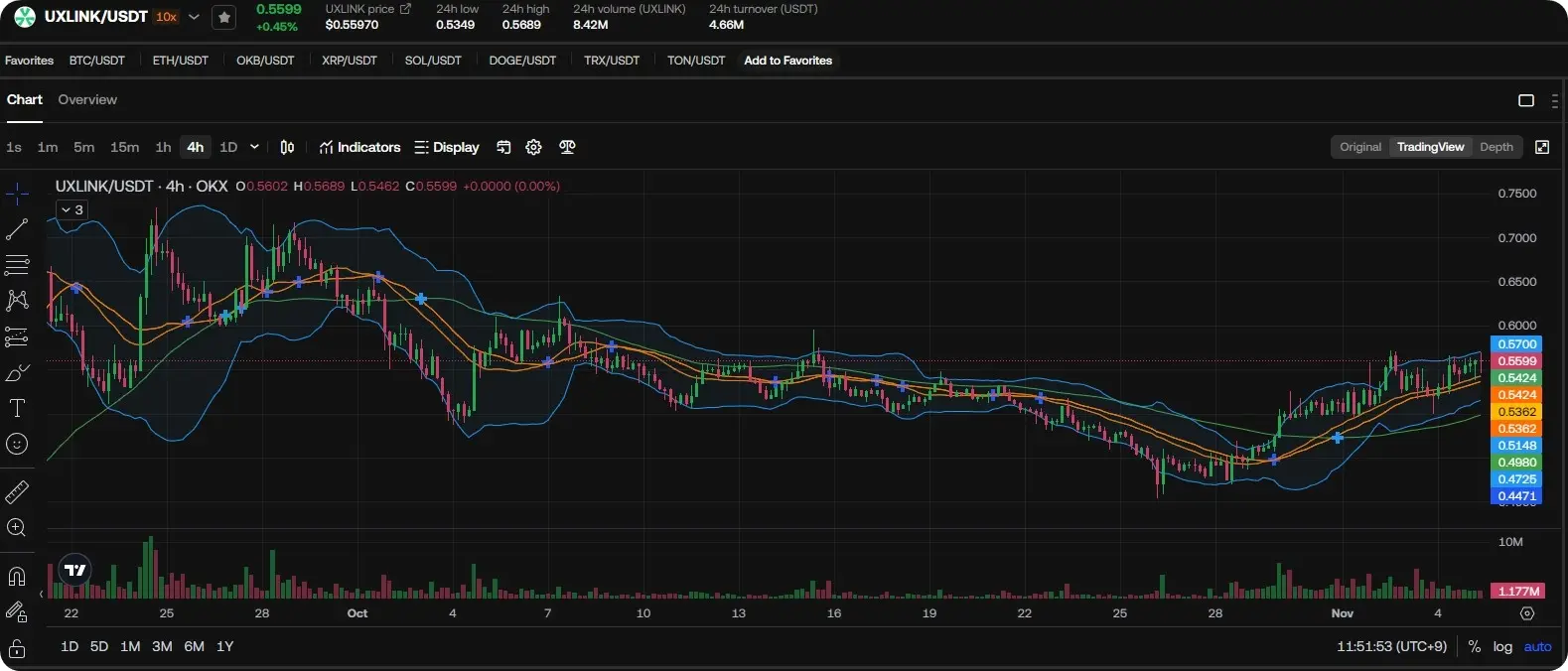The image size is (1568, 671).
Task: Open SOL/USDT from favorites bar
Action: pyautogui.click(x=433, y=61)
